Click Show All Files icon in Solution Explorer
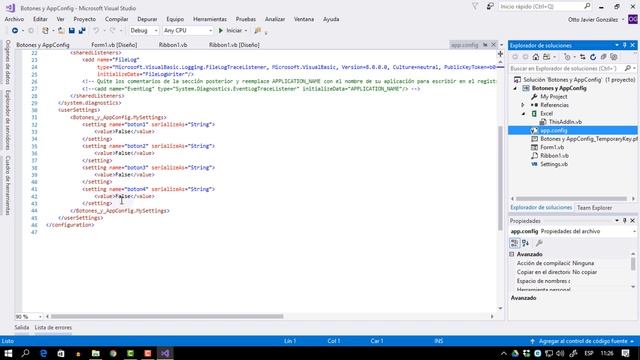This screenshot has height=360, width=640. (x=613, y=57)
